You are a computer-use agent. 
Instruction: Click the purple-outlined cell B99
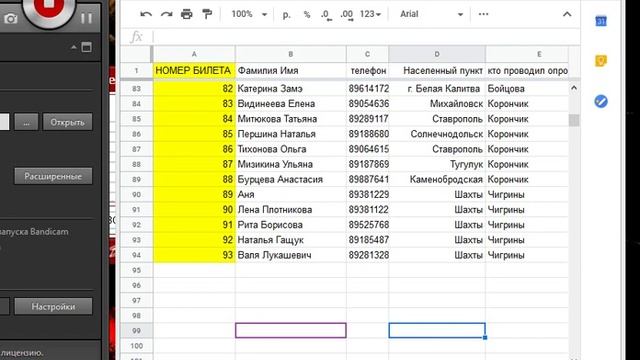[x=291, y=331]
